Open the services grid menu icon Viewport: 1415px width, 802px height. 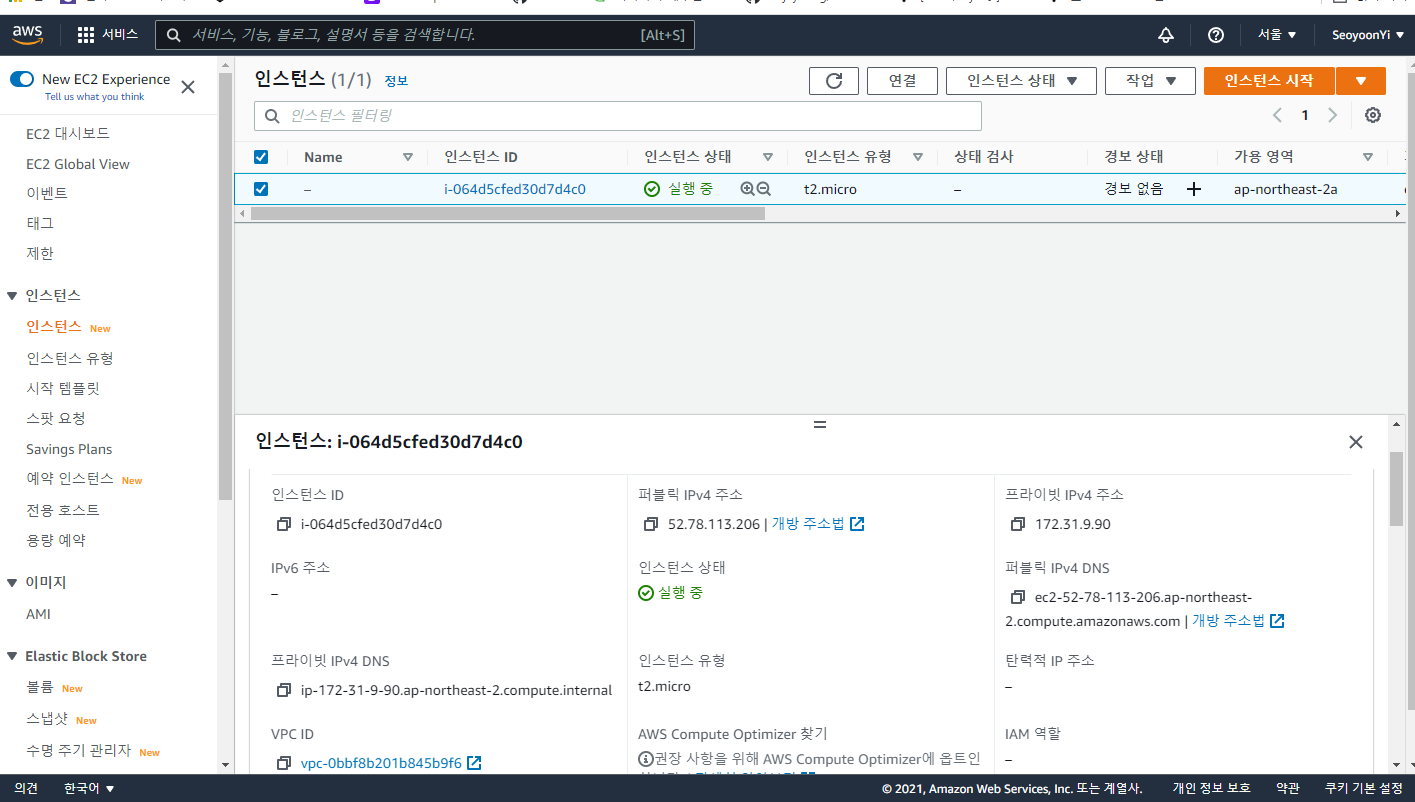coord(86,35)
